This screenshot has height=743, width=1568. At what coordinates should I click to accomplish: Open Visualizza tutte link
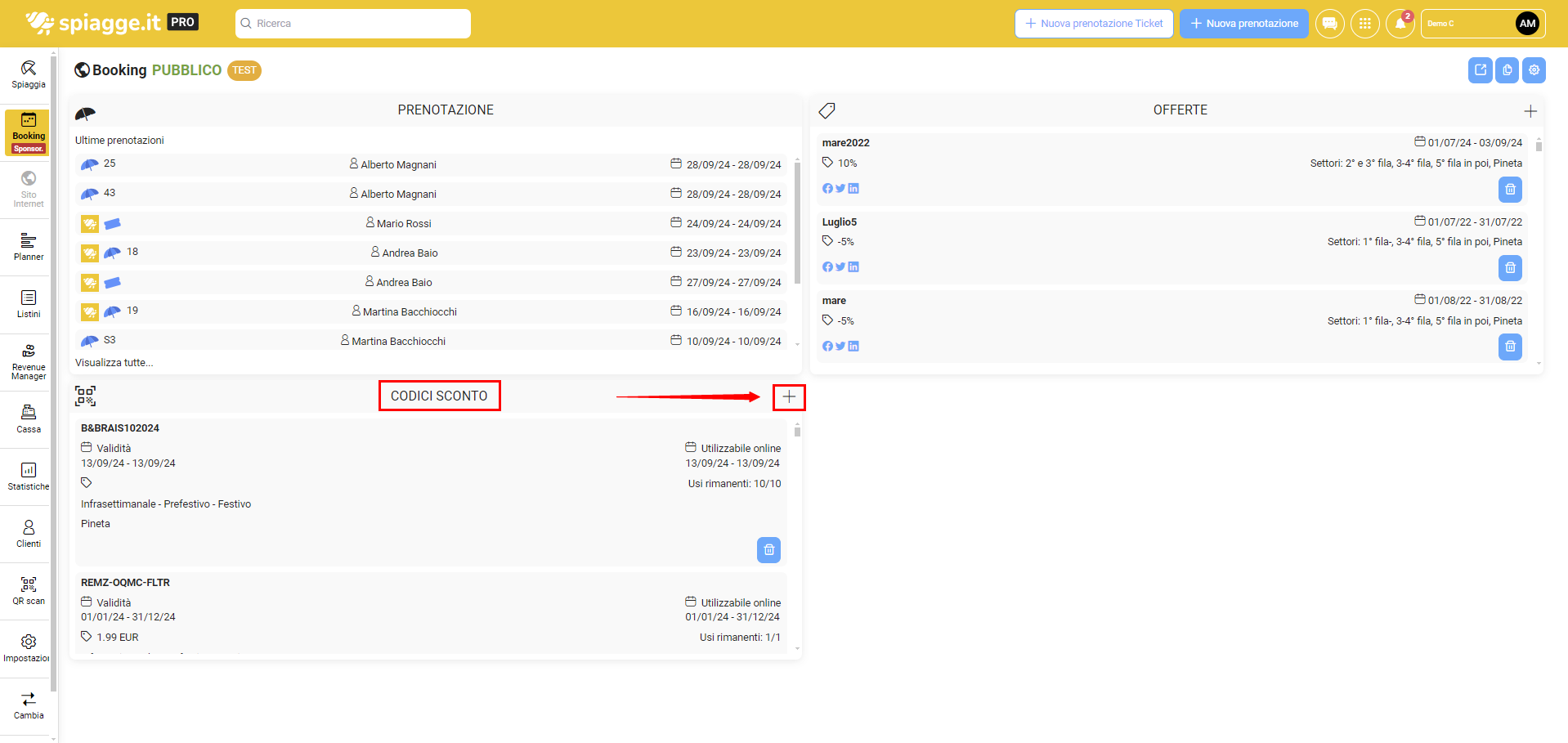pos(114,362)
